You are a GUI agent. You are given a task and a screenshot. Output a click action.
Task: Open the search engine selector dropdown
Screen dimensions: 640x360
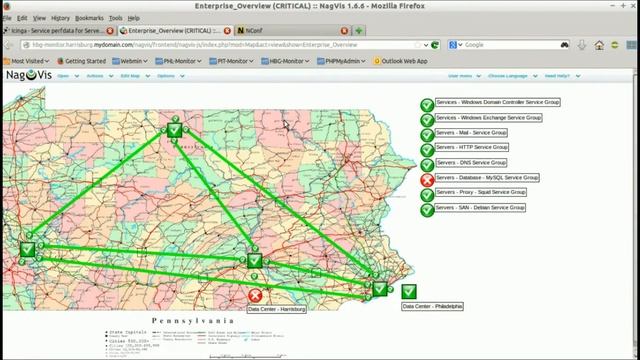456,45
